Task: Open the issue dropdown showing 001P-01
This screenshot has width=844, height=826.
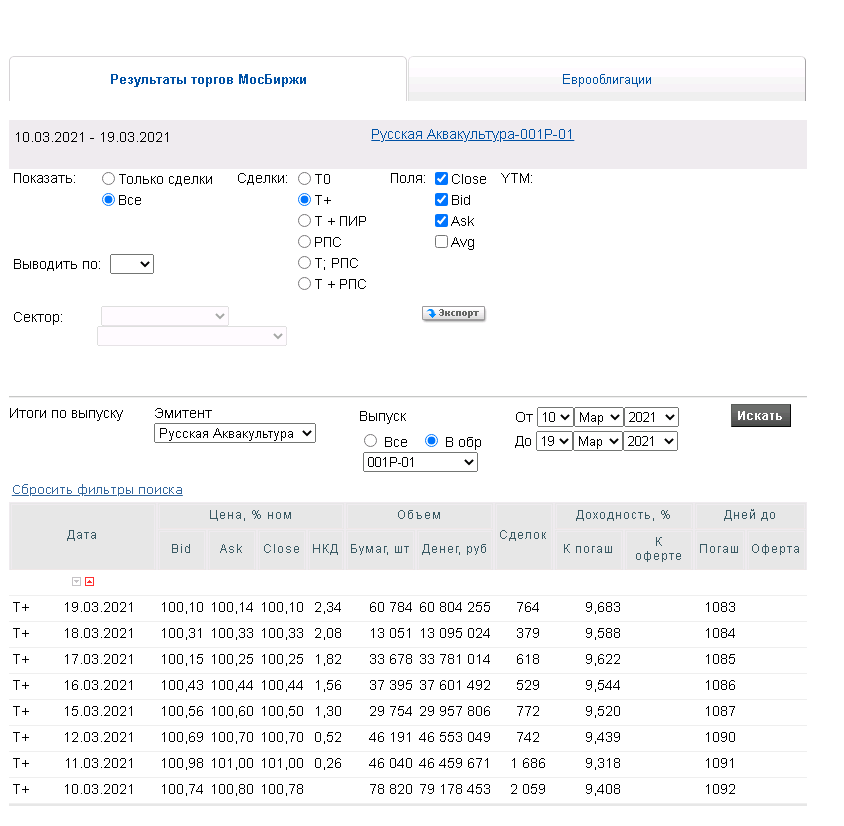Action: [x=420, y=462]
